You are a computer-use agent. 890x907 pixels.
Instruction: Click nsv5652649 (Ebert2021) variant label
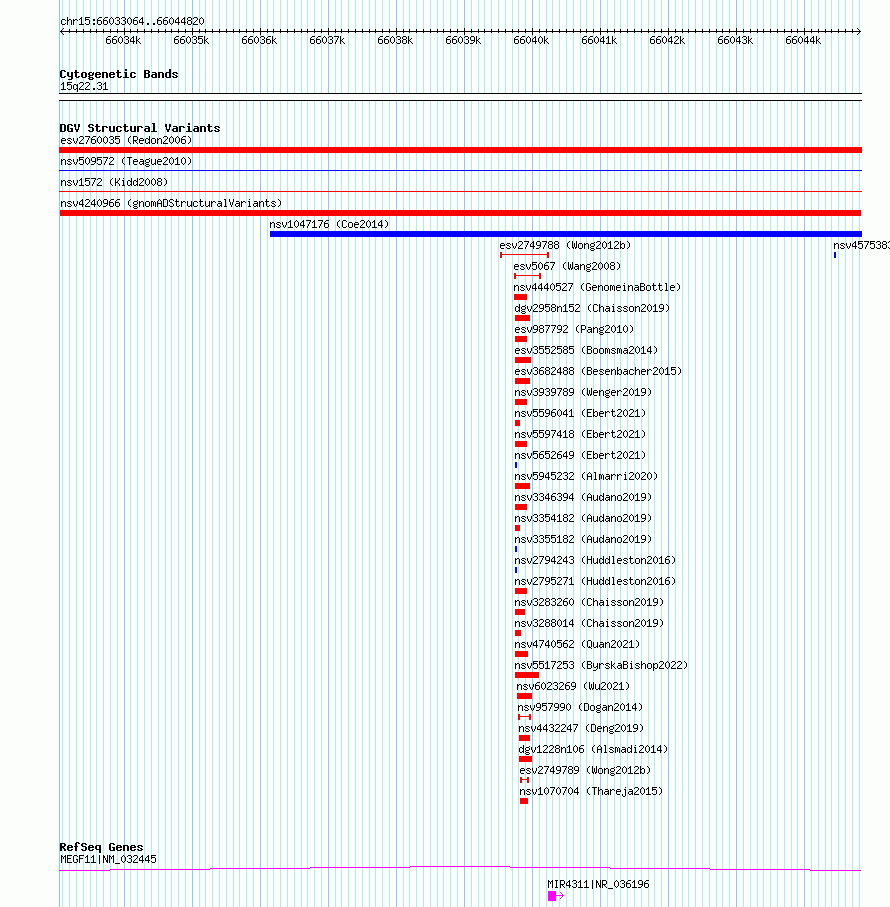580,455
